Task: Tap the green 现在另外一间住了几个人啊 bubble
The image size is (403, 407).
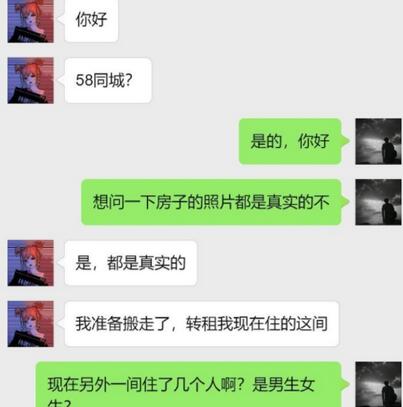Action: coord(188,384)
